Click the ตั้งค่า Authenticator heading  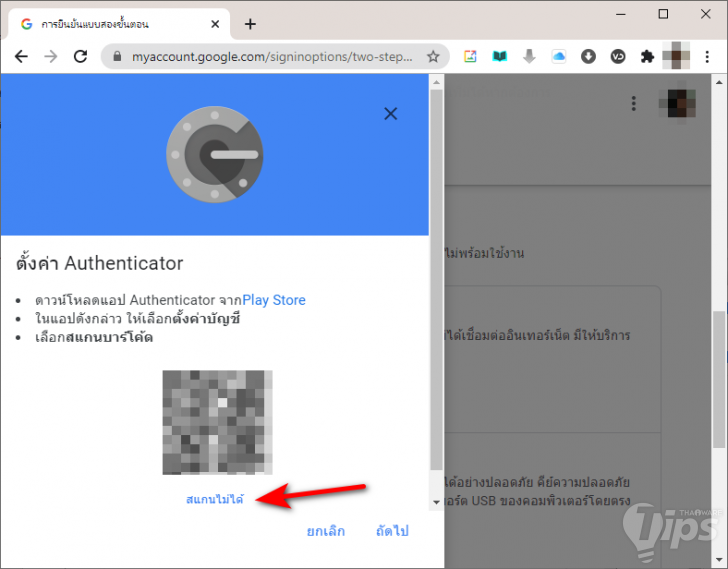pyautogui.click(x=99, y=263)
